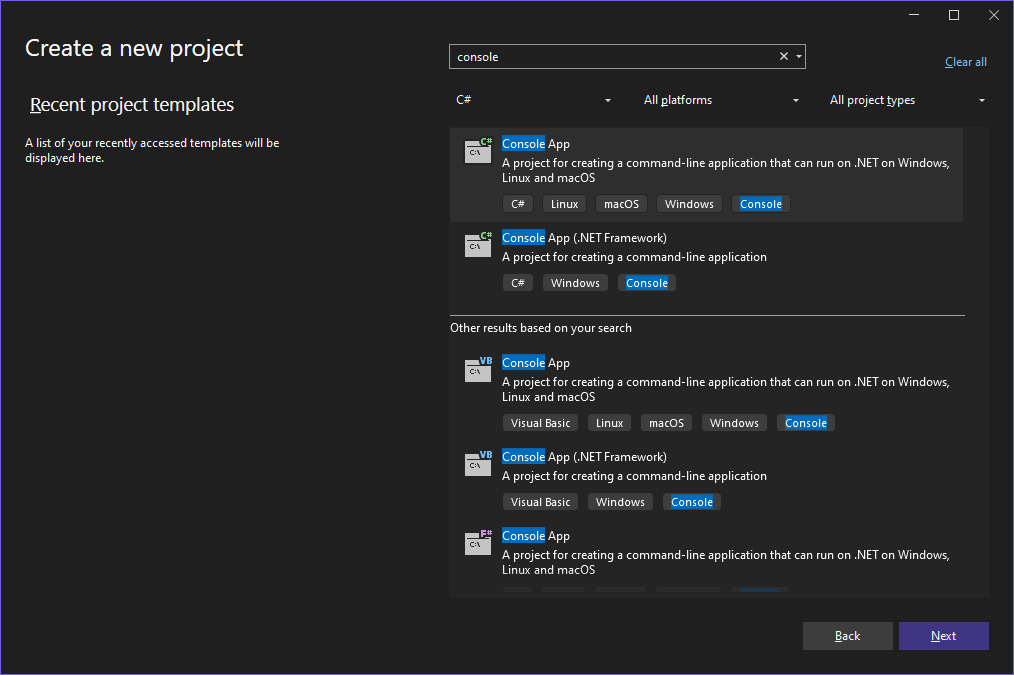This screenshot has height=675, width=1014.
Task: Select the F# Console App title
Action: tap(535, 536)
